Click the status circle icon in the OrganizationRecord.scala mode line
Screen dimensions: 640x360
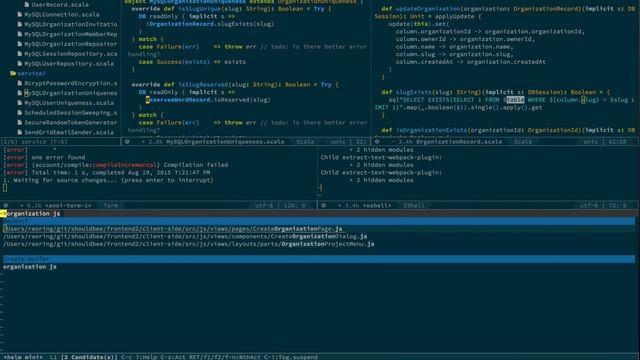point(377,142)
